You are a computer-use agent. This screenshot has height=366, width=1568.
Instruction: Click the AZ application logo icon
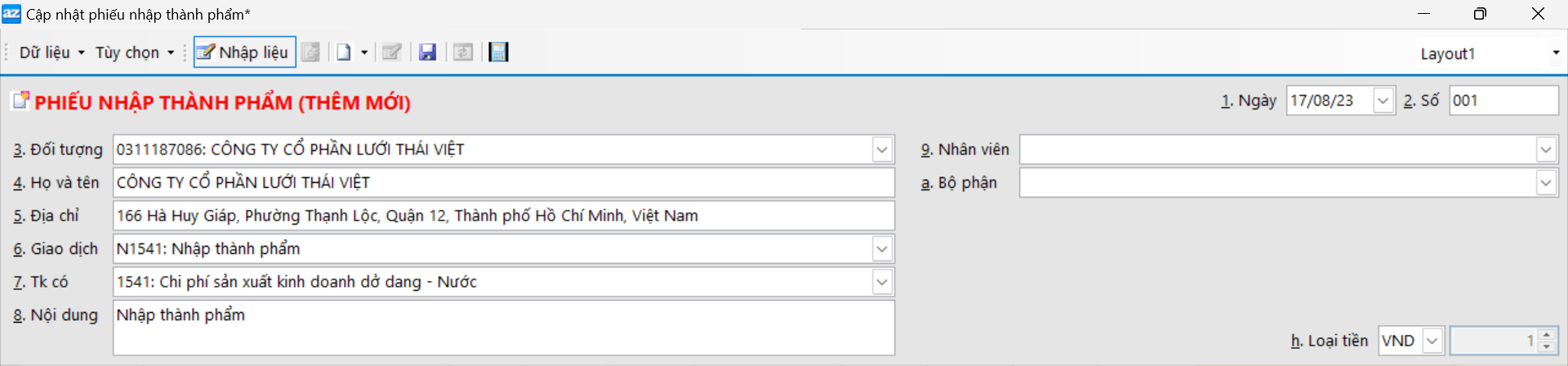pos(11,14)
